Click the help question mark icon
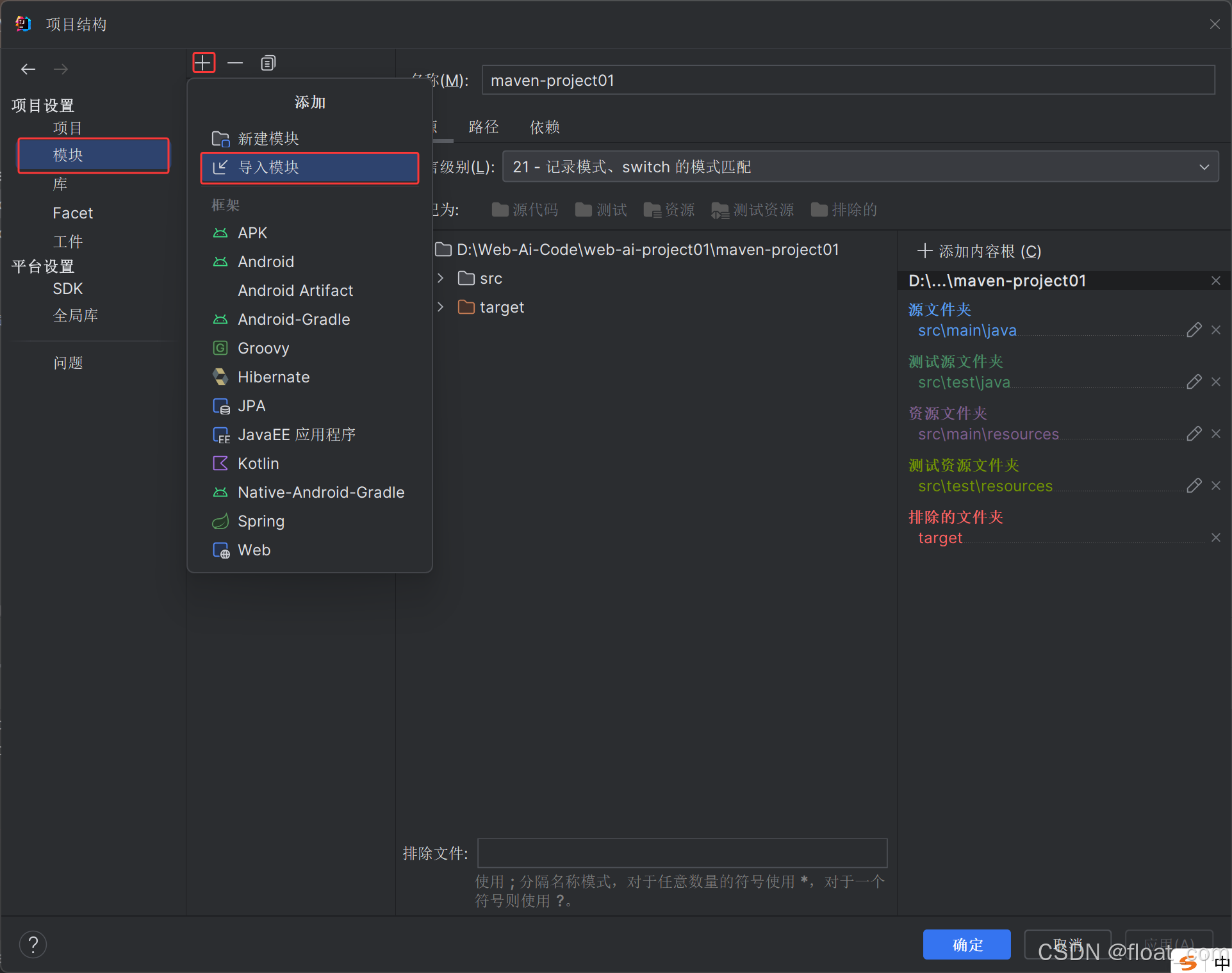 click(x=33, y=944)
